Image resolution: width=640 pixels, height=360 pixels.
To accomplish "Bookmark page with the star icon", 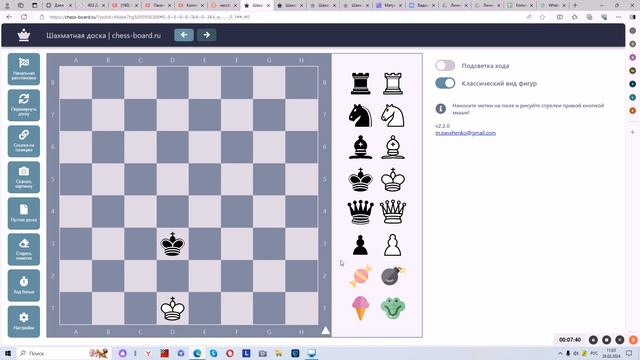I will point(542,17).
